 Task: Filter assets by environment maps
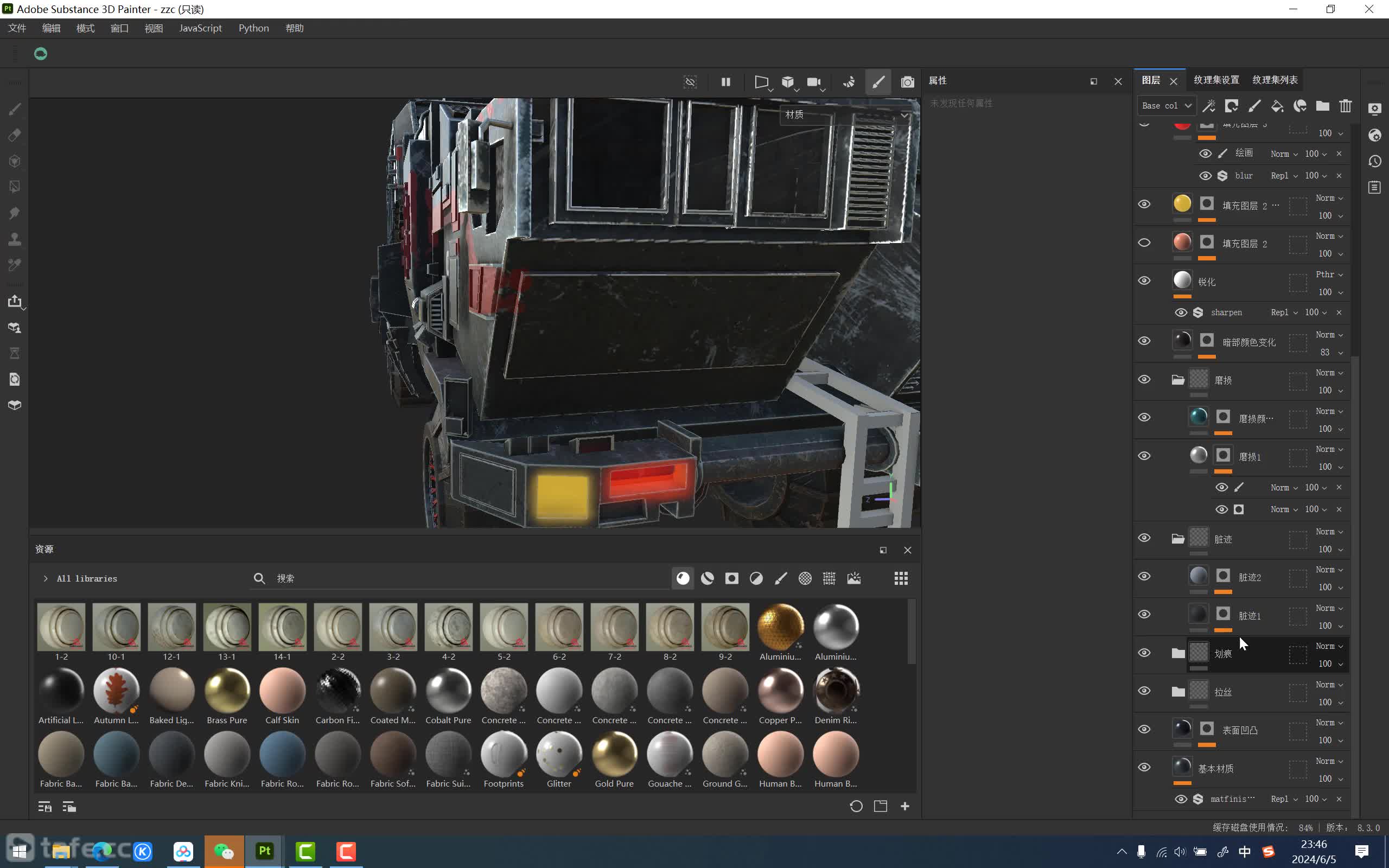pos(853,578)
